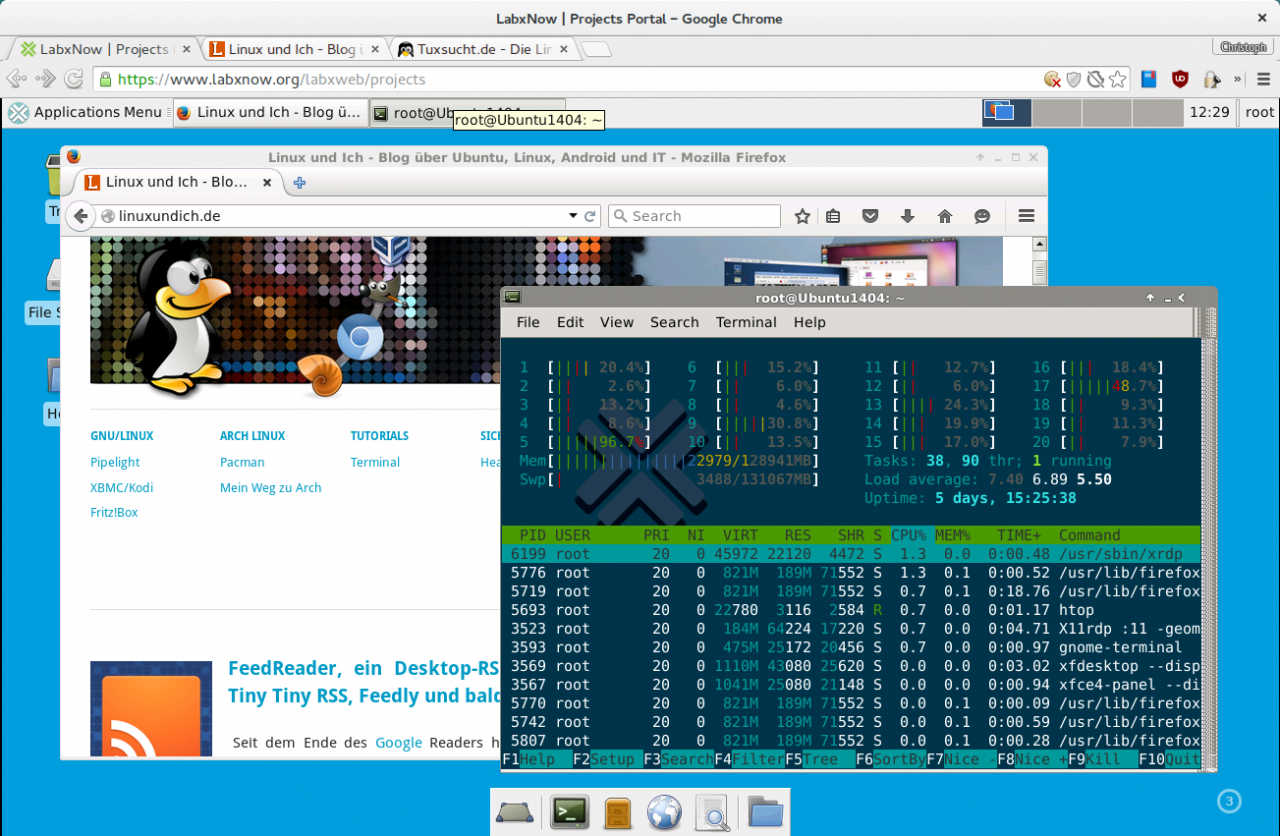
Task: Bookmark labxnow page with Chrome star
Action: pyautogui.click(x=1118, y=79)
